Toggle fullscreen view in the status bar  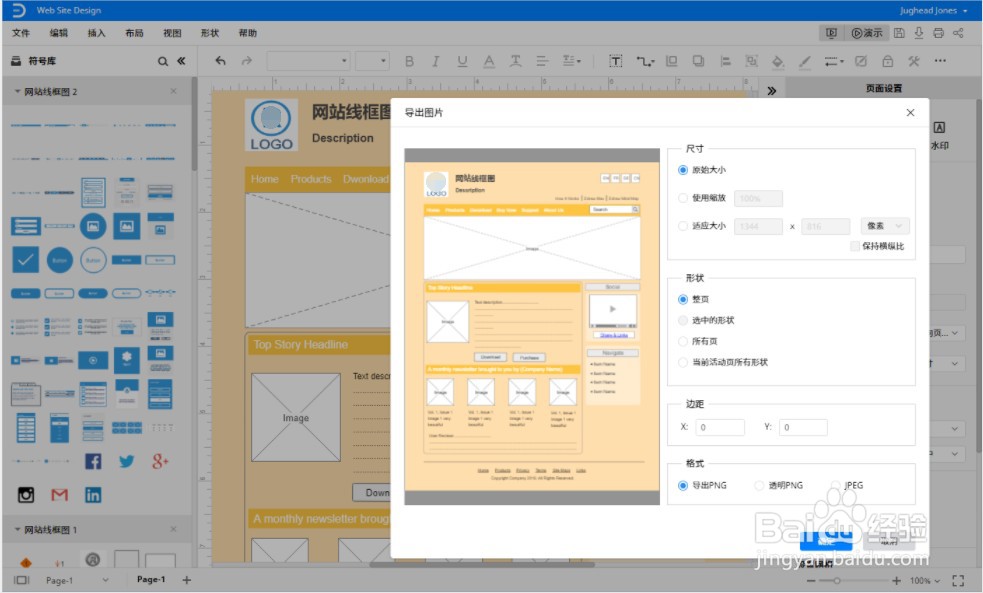pyautogui.click(x=958, y=580)
